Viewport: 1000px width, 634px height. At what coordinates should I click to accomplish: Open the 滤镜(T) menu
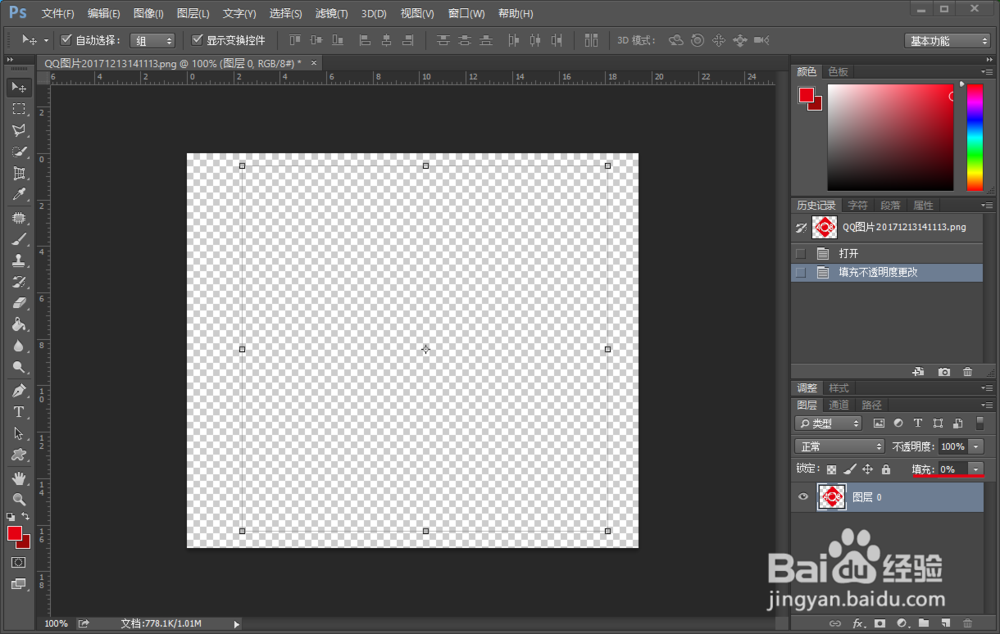(332, 13)
